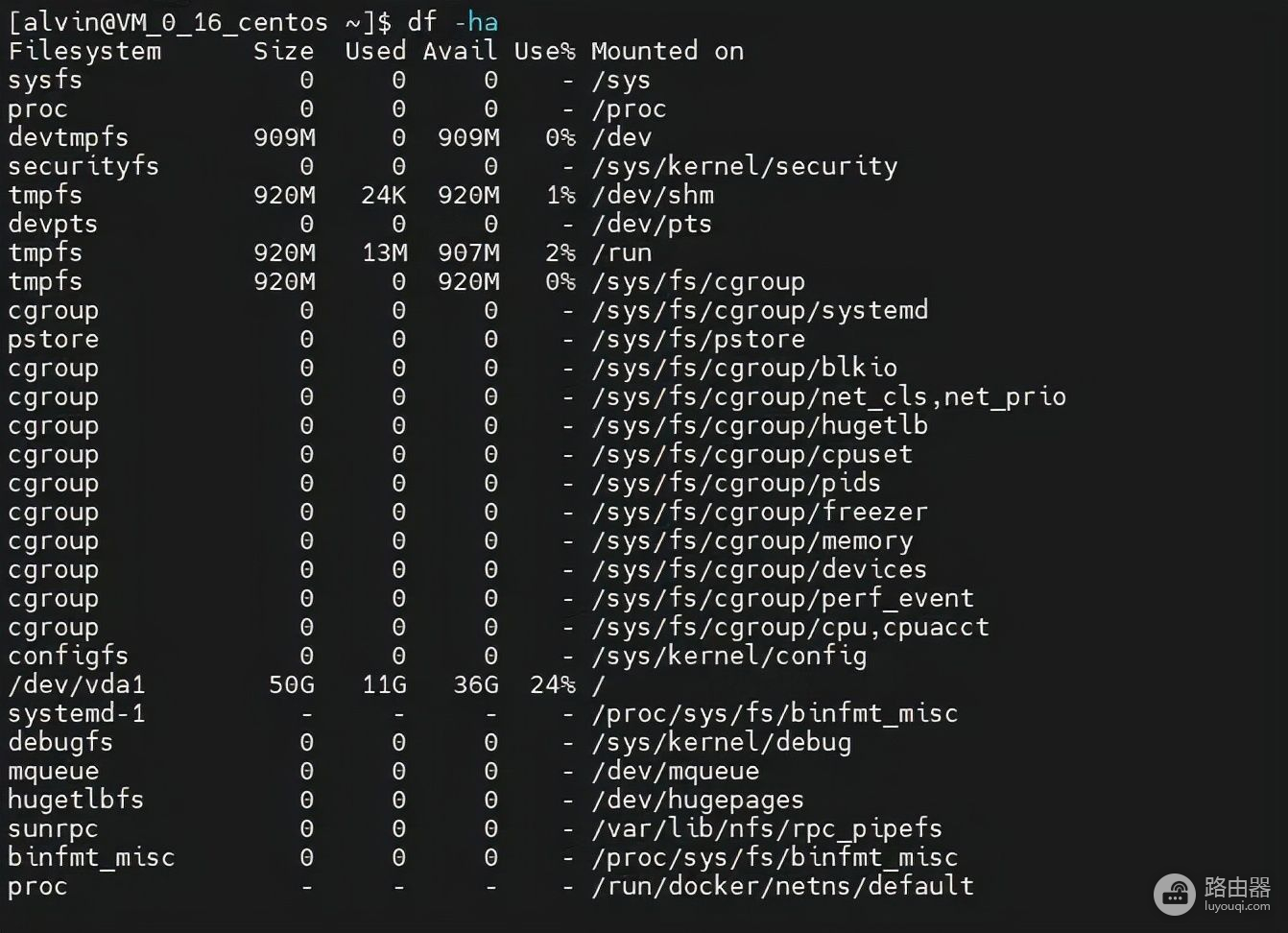
Task: Click the luyouqi.com watermark text
Action: [x=1237, y=906]
